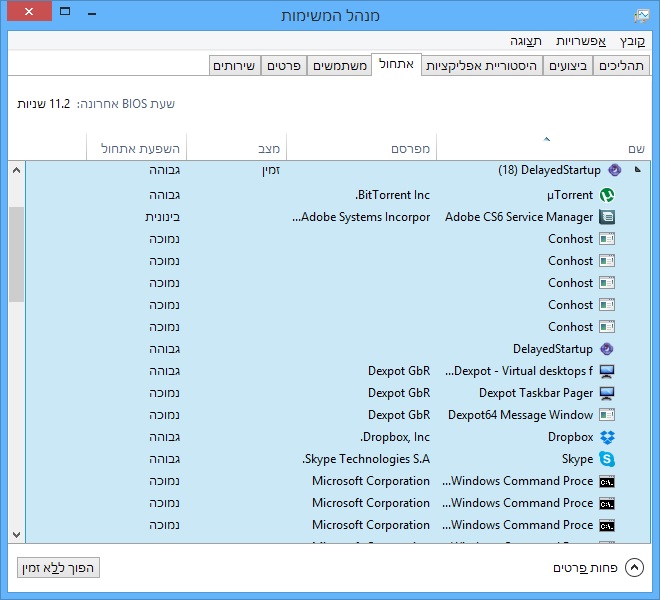Open the קובץ menu
This screenshot has height=600, width=660.
[x=632, y=41]
